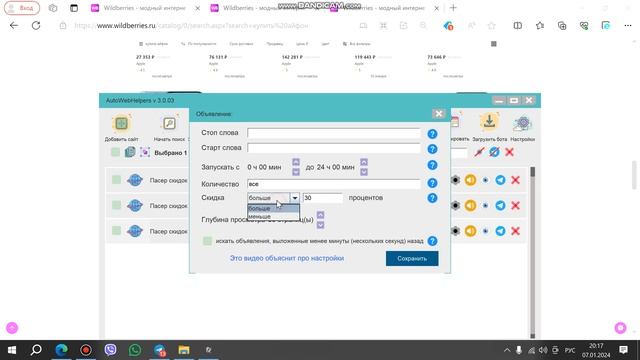Delete the second Пасер скидок row with the red X
This screenshot has height=360, width=640.
click(516, 206)
